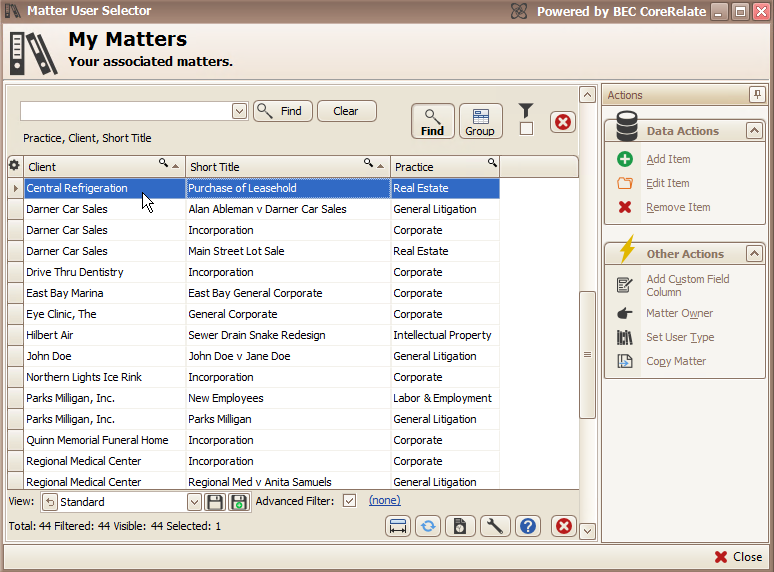The image size is (774, 572).
Task: Click the red X icon in bottom toolbar
Action: 564,526
